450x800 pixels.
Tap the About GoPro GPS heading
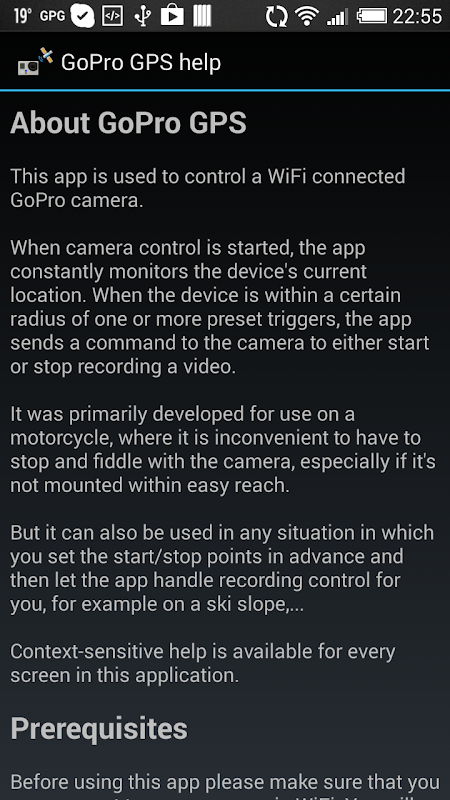click(129, 123)
